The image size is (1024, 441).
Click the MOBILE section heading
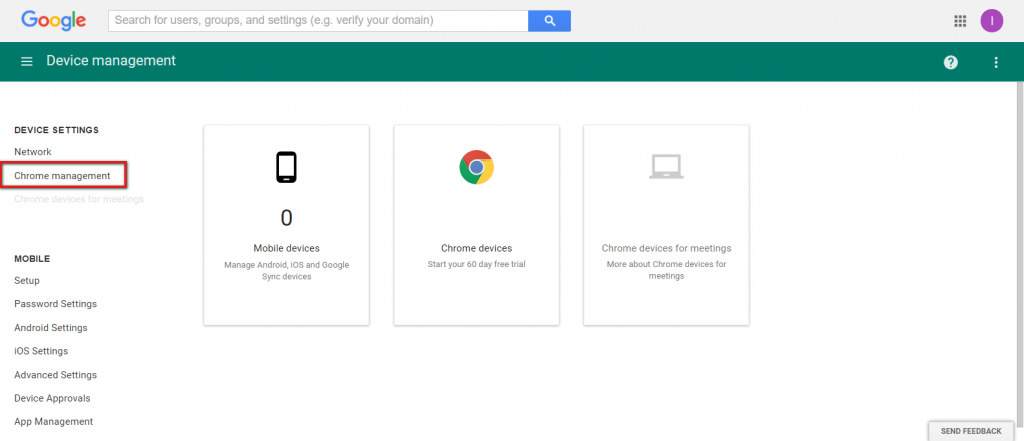pyautogui.click(x=32, y=259)
